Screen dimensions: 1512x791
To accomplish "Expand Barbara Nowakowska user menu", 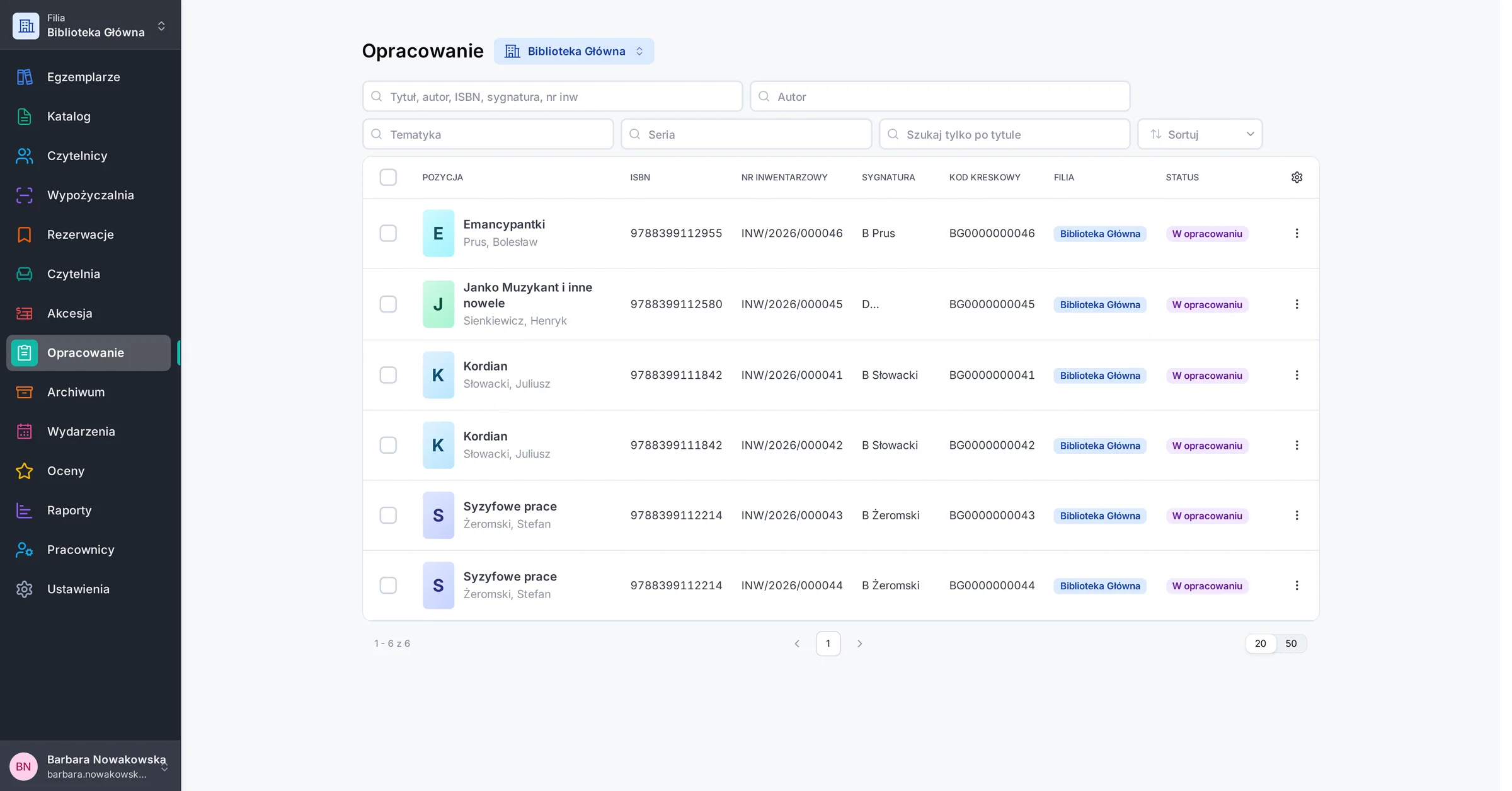I will (x=90, y=766).
